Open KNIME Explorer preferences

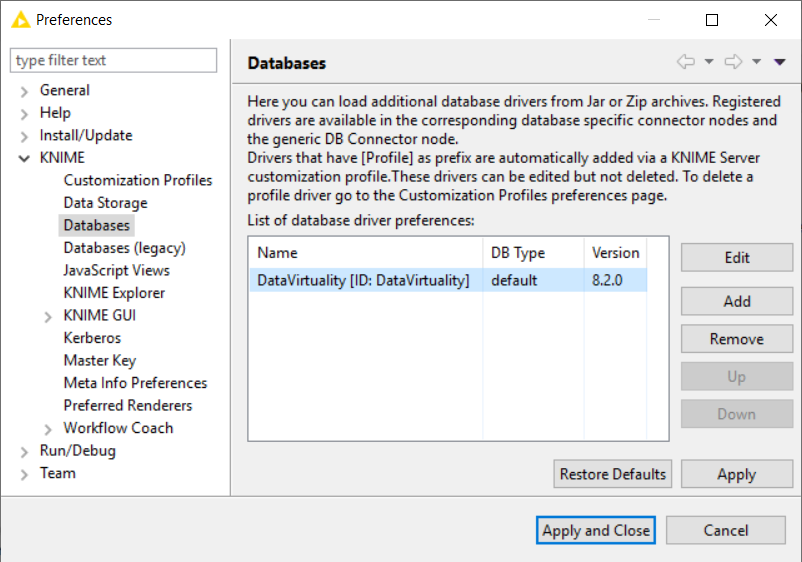click(x=114, y=293)
